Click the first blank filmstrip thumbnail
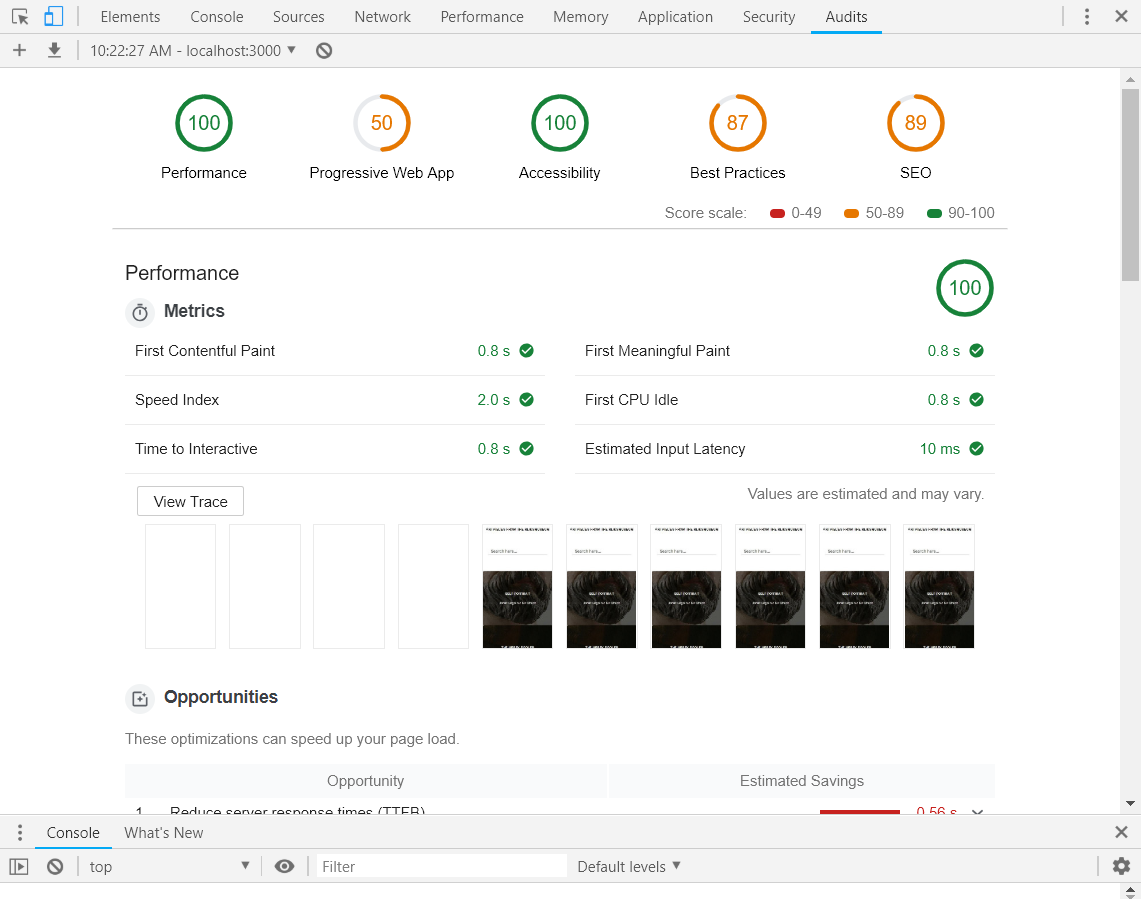1141x899 pixels. click(180, 586)
